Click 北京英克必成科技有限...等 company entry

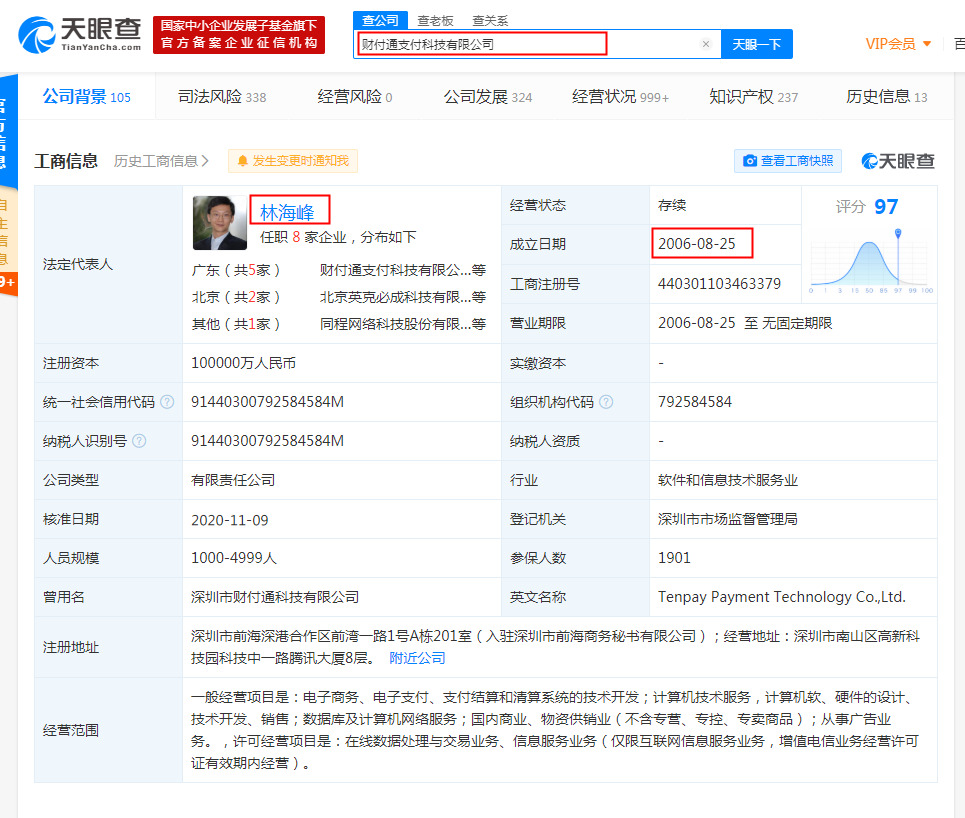tap(402, 297)
